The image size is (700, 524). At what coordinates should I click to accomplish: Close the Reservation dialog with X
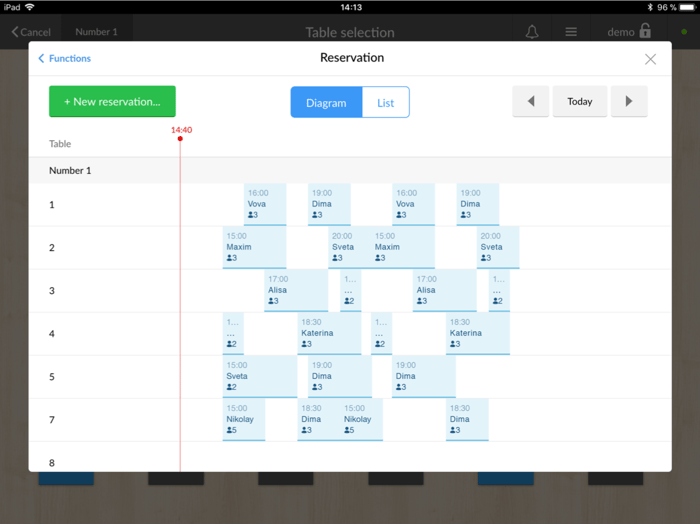650,59
